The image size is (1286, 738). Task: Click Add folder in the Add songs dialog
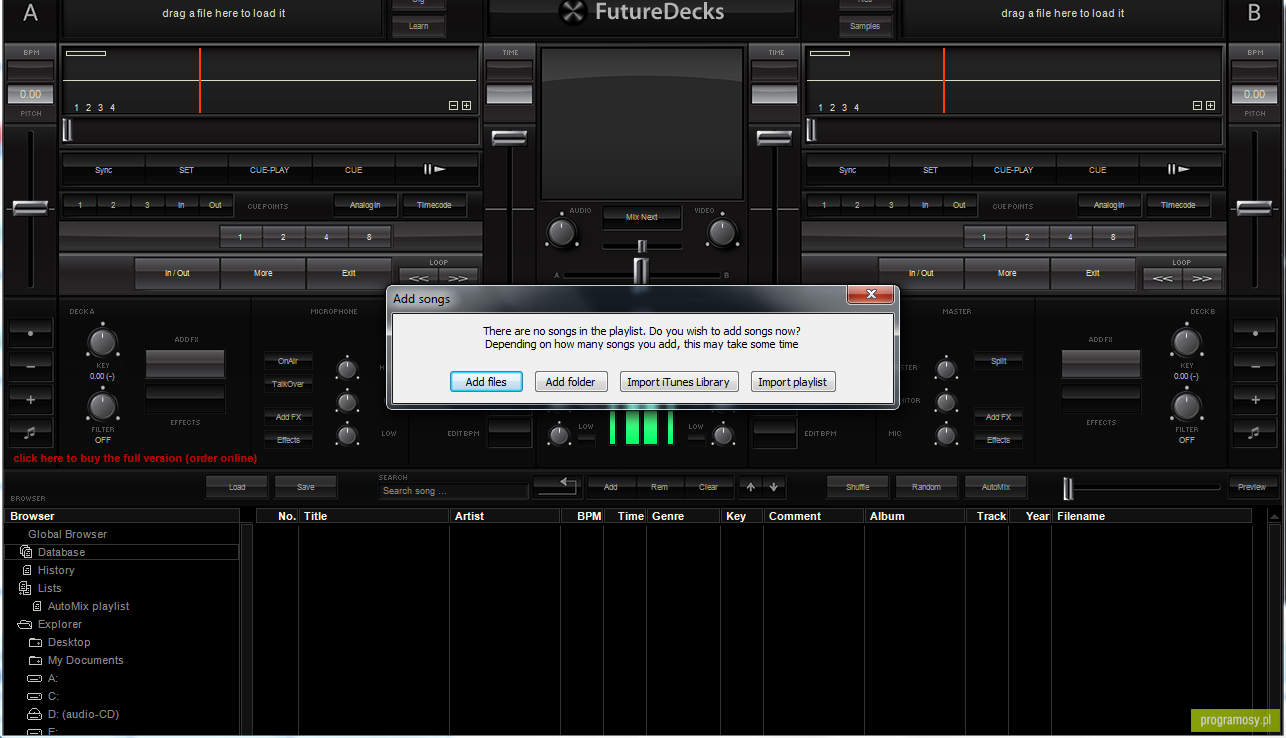coord(570,382)
